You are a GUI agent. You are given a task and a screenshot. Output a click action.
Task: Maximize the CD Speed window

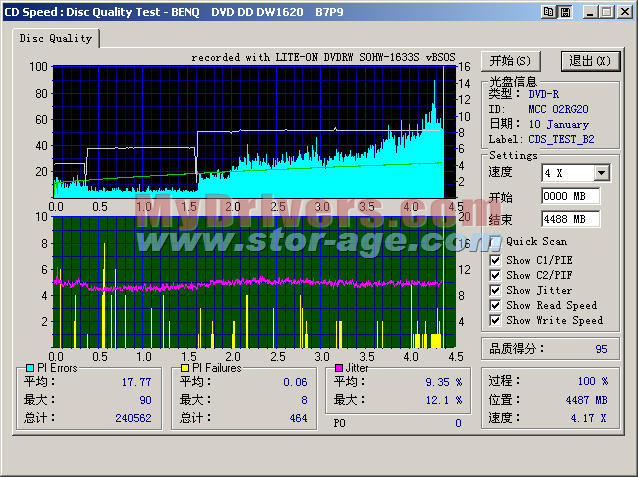coord(607,11)
